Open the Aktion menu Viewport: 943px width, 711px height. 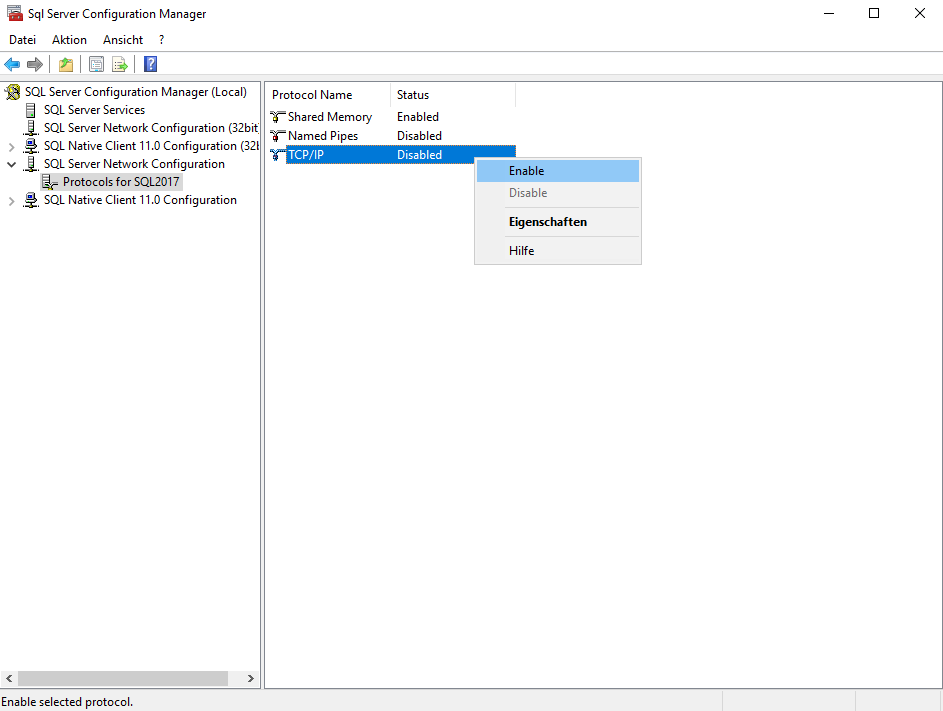pos(69,40)
